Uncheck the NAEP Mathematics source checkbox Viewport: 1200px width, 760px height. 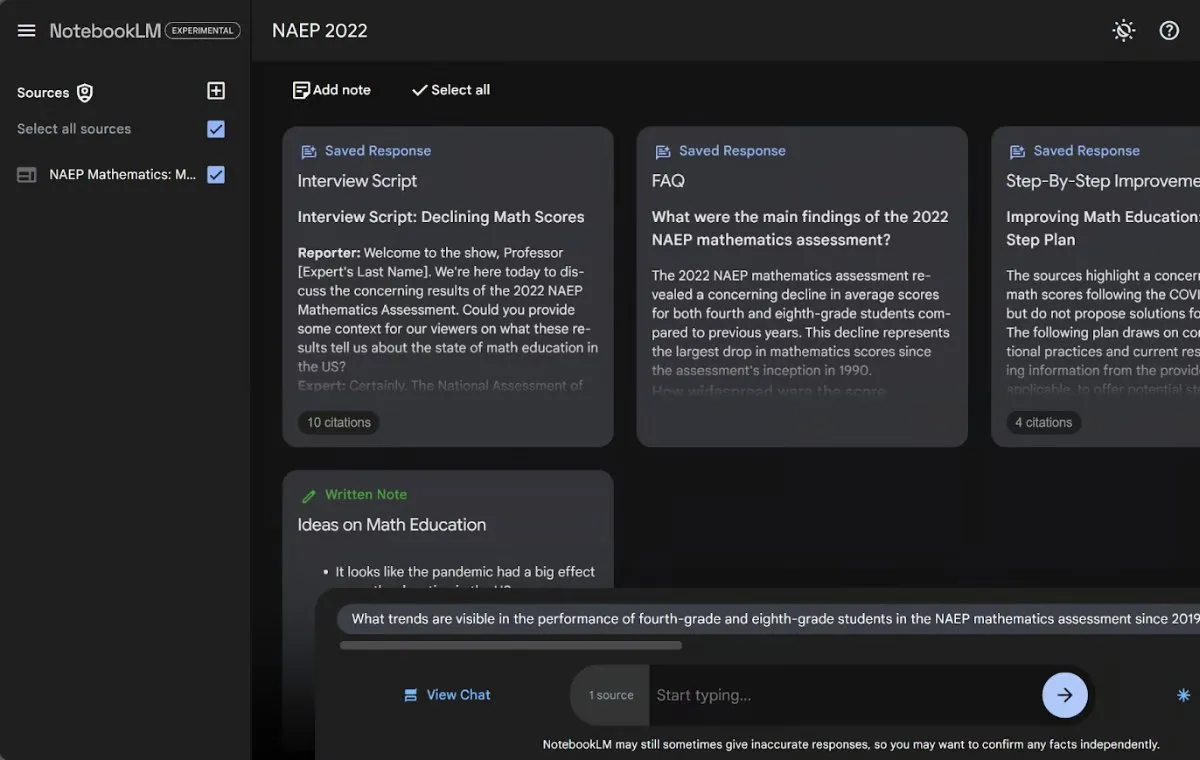[x=216, y=175]
